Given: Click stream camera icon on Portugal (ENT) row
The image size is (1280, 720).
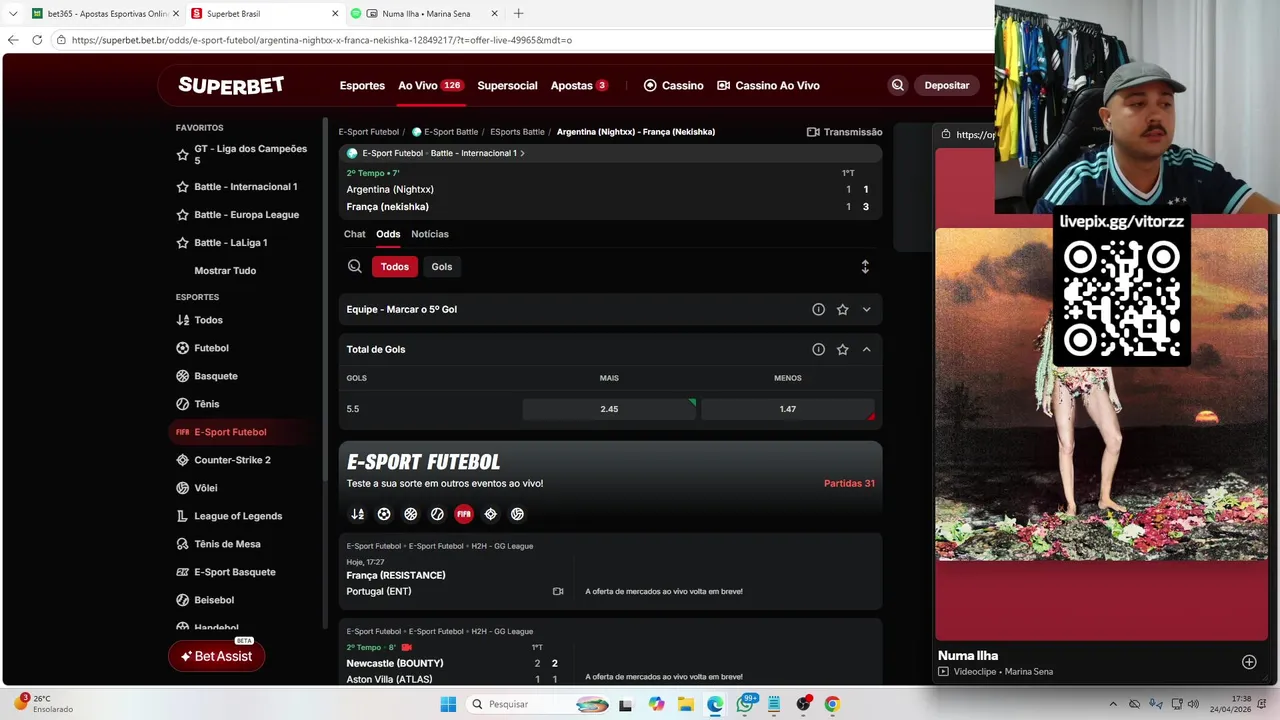Looking at the screenshot, I should (x=558, y=591).
